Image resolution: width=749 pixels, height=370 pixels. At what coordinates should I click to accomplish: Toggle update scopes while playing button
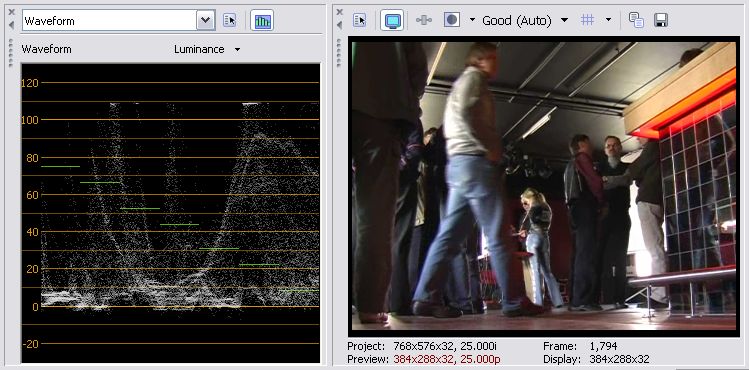click(x=262, y=21)
